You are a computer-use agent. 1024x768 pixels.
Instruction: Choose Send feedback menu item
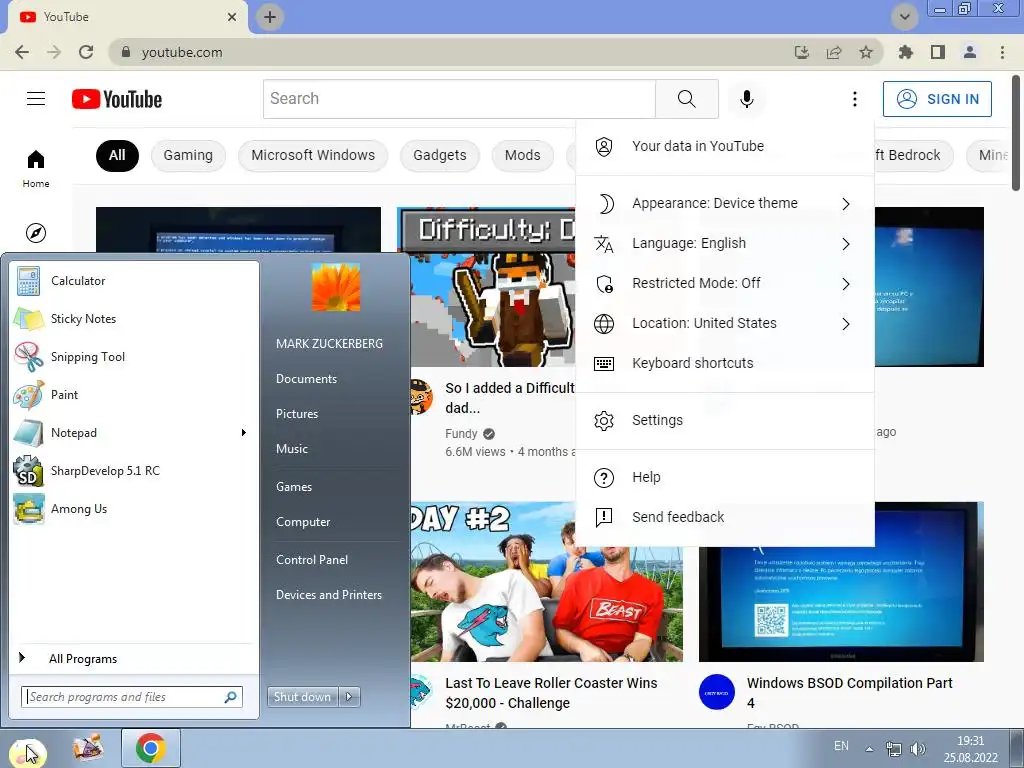(725, 517)
